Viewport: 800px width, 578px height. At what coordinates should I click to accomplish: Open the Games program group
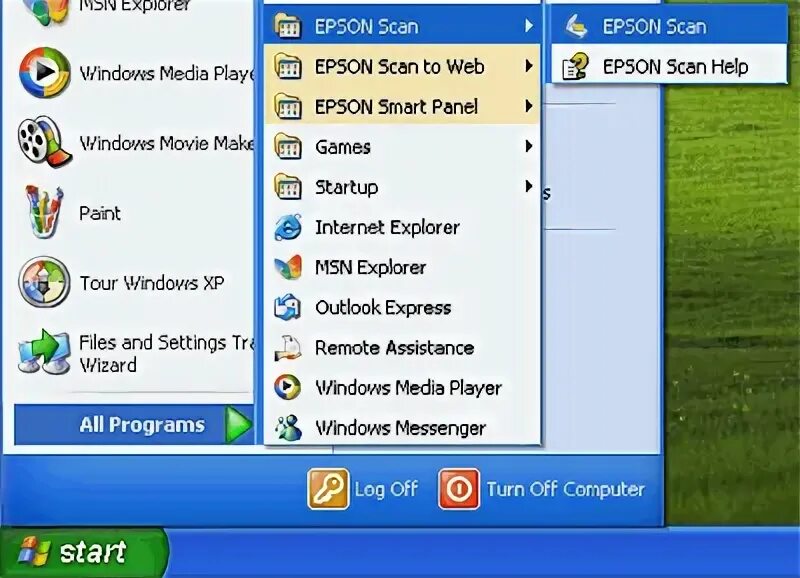(402, 147)
